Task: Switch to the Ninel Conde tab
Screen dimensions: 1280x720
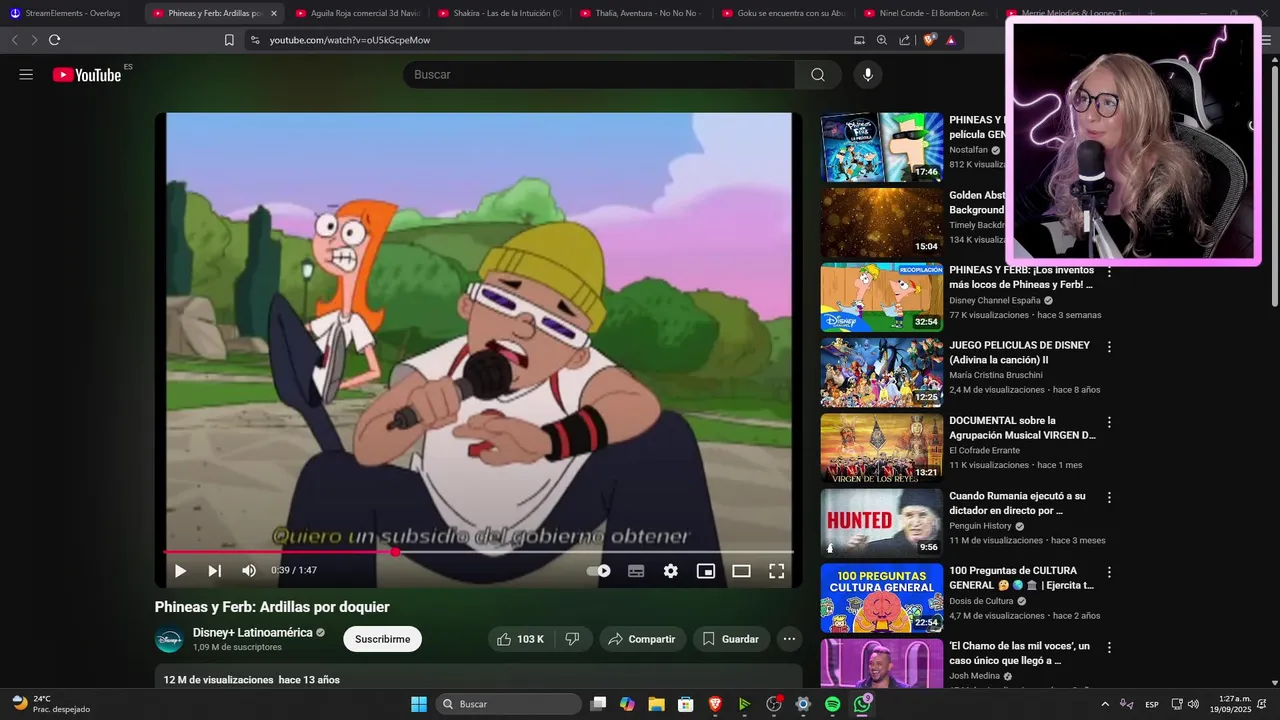Action: pyautogui.click(x=925, y=13)
